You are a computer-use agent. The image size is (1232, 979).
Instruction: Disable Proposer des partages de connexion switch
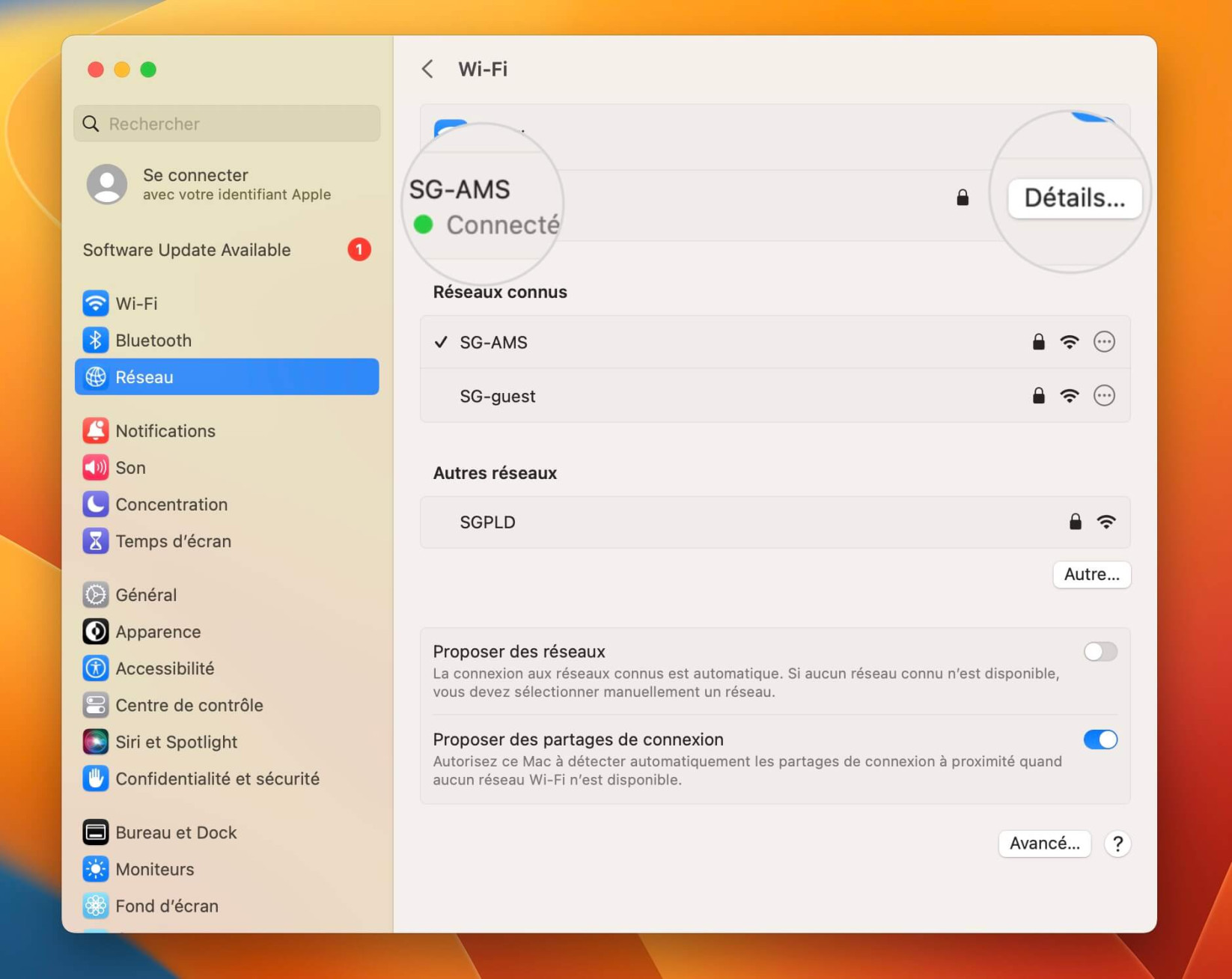(1100, 739)
